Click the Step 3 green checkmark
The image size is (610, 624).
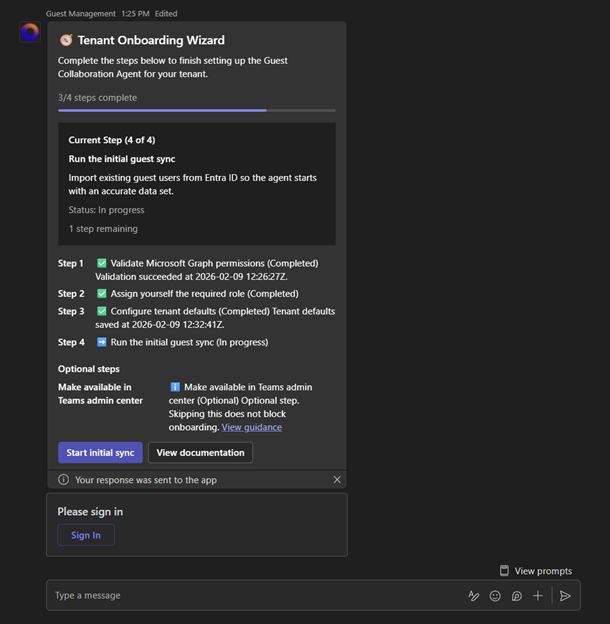pyautogui.click(x=102, y=312)
